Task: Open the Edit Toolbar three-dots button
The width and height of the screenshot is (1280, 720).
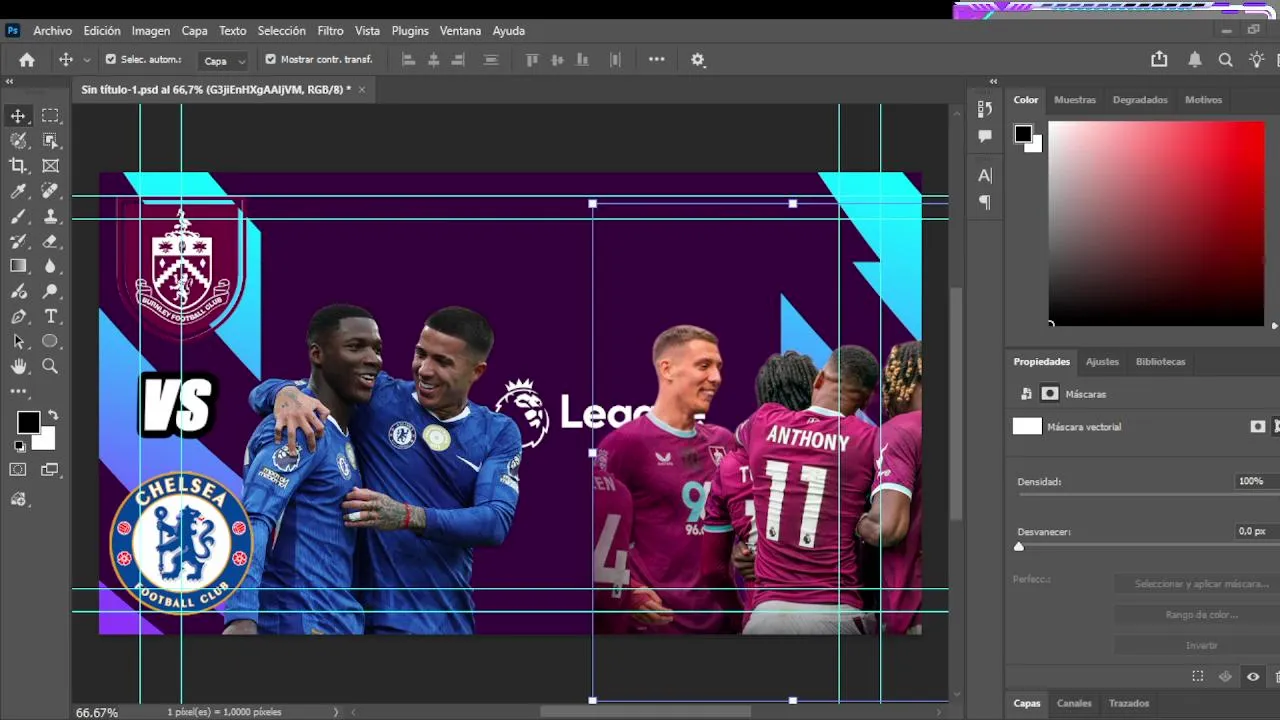Action: coord(18,392)
